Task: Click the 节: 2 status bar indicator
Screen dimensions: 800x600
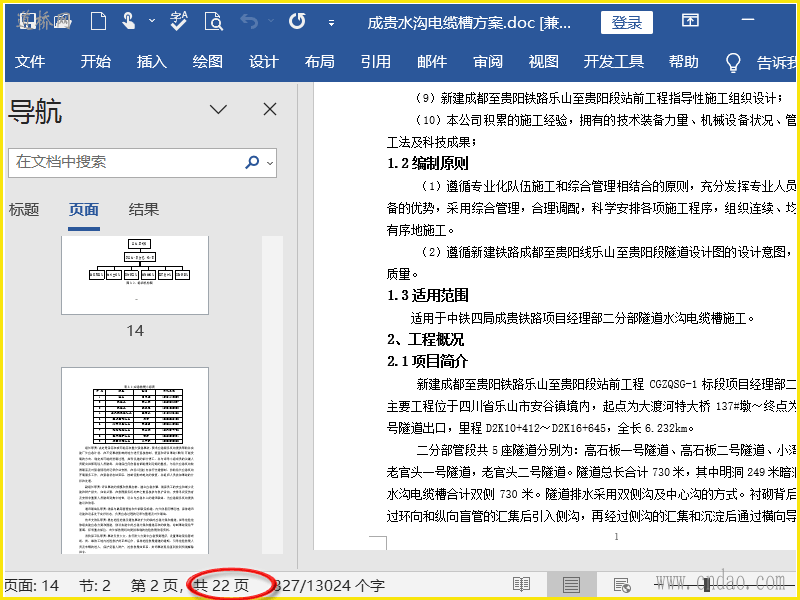Action: (95, 586)
